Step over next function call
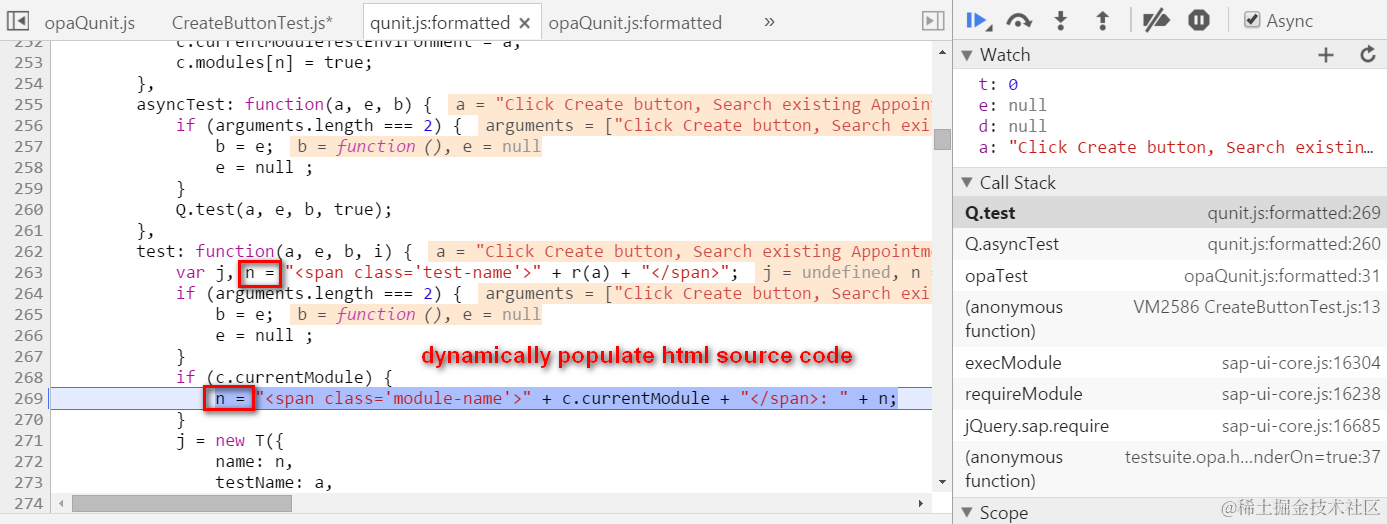Image resolution: width=1387 pixels, height=524 pixels. (1019, 20)
